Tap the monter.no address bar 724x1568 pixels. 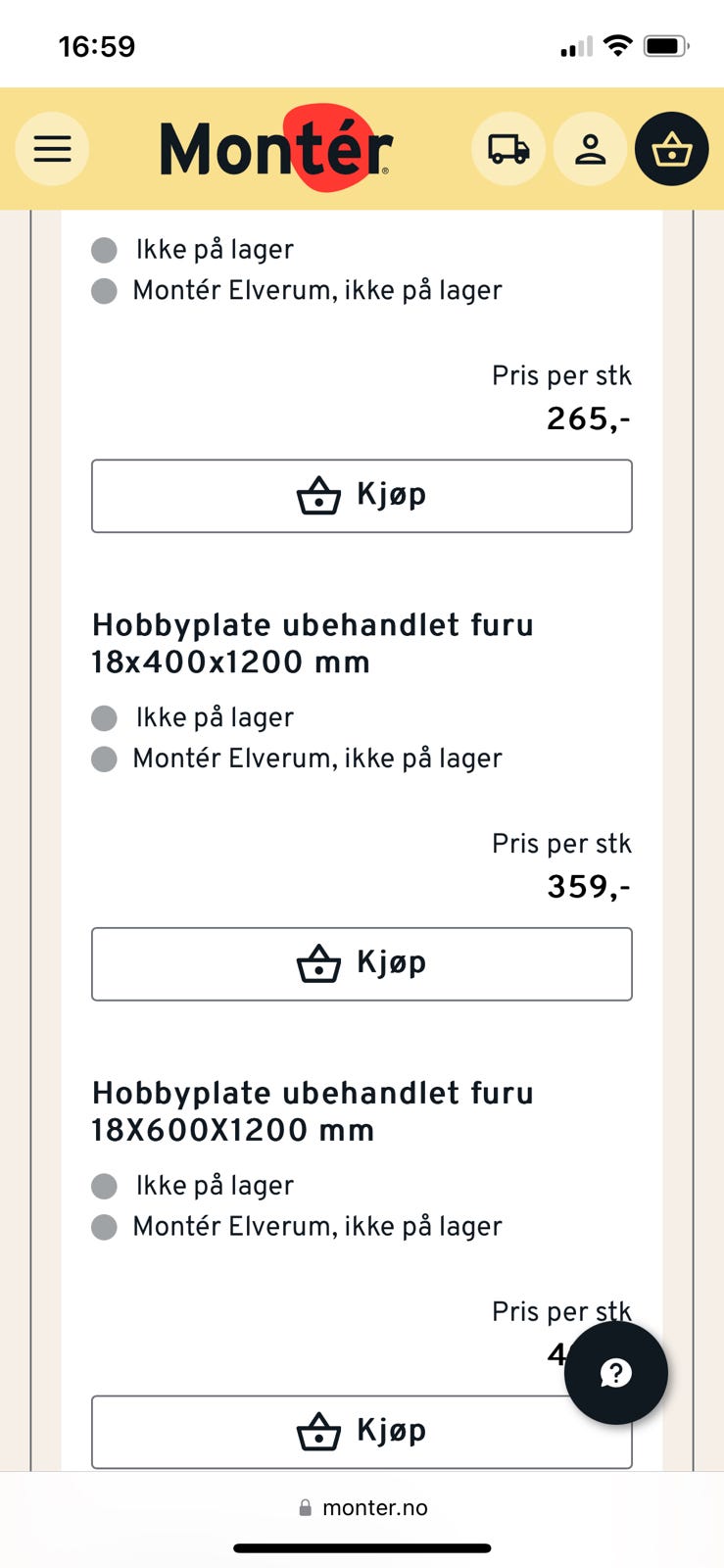tap(362, 1507)
